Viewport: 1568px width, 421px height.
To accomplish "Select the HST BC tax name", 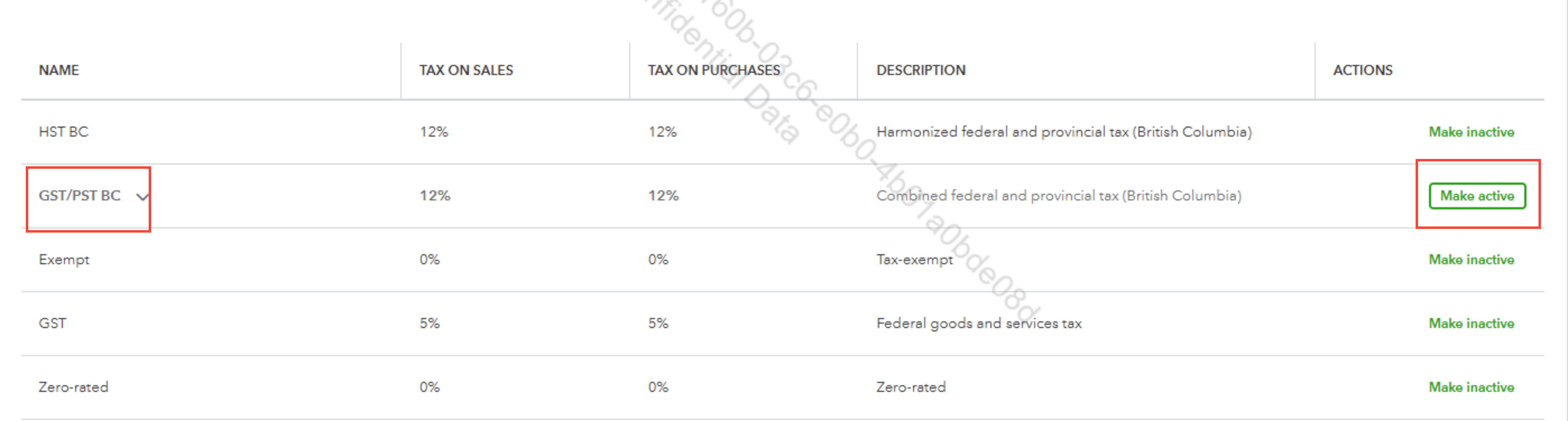I will point(63,132).
